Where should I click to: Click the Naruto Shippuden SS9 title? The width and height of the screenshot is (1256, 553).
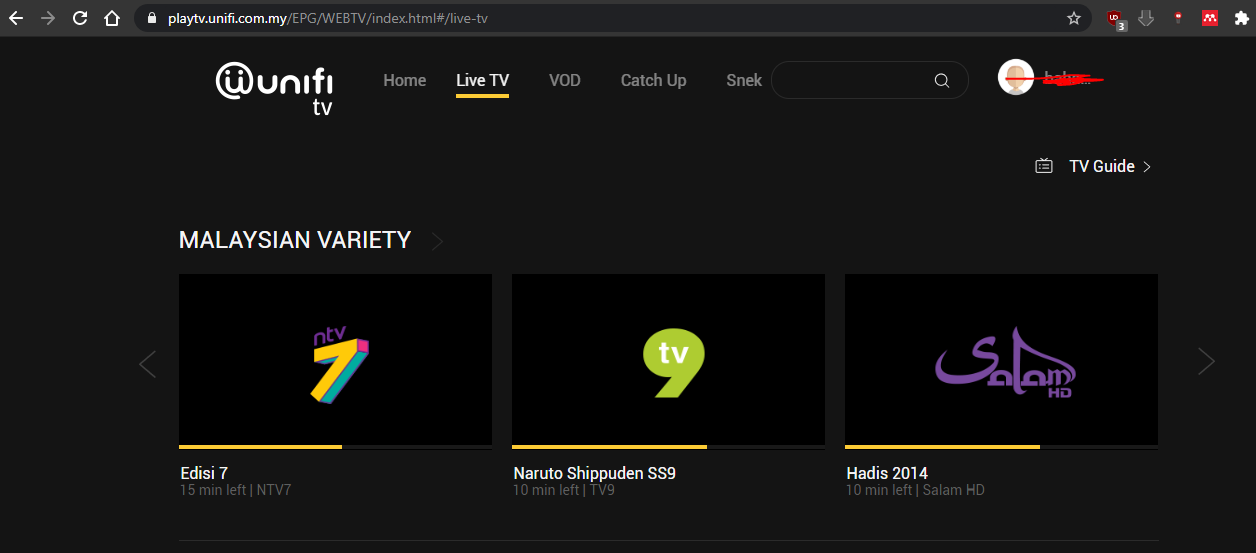(595, 473)
